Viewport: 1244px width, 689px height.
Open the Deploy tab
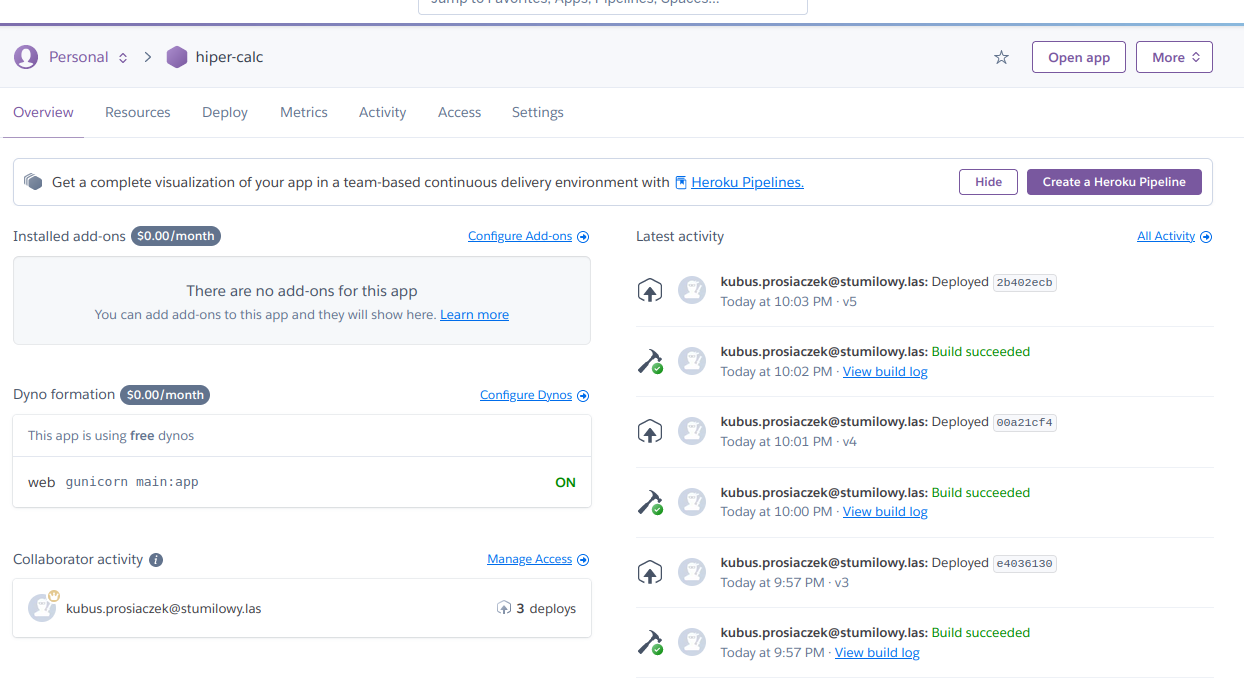point(225,112)
